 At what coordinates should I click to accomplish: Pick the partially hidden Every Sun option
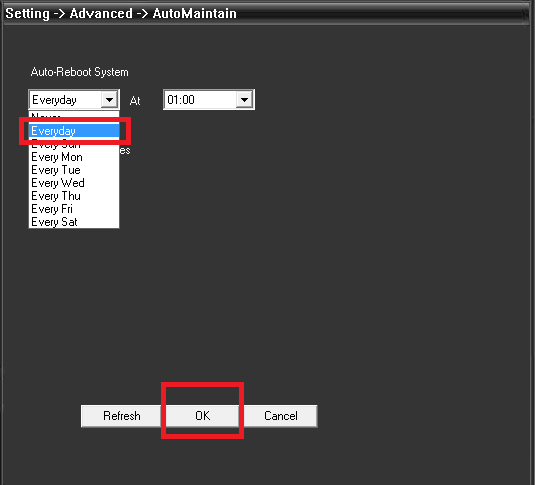(x=74, y=145)
